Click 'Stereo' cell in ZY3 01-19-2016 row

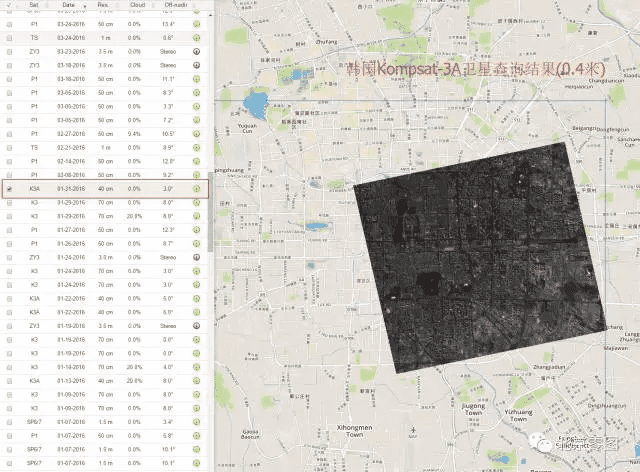point(168,326)
